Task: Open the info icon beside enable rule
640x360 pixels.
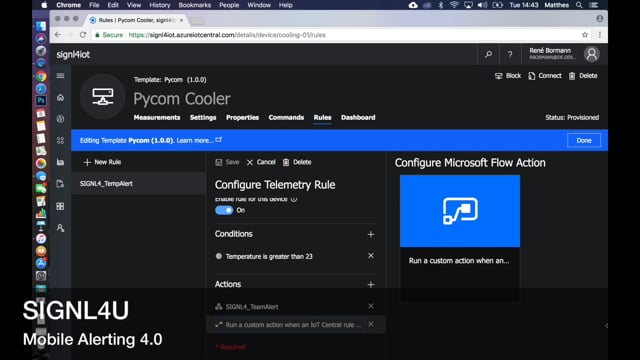Action: [293, 199]
